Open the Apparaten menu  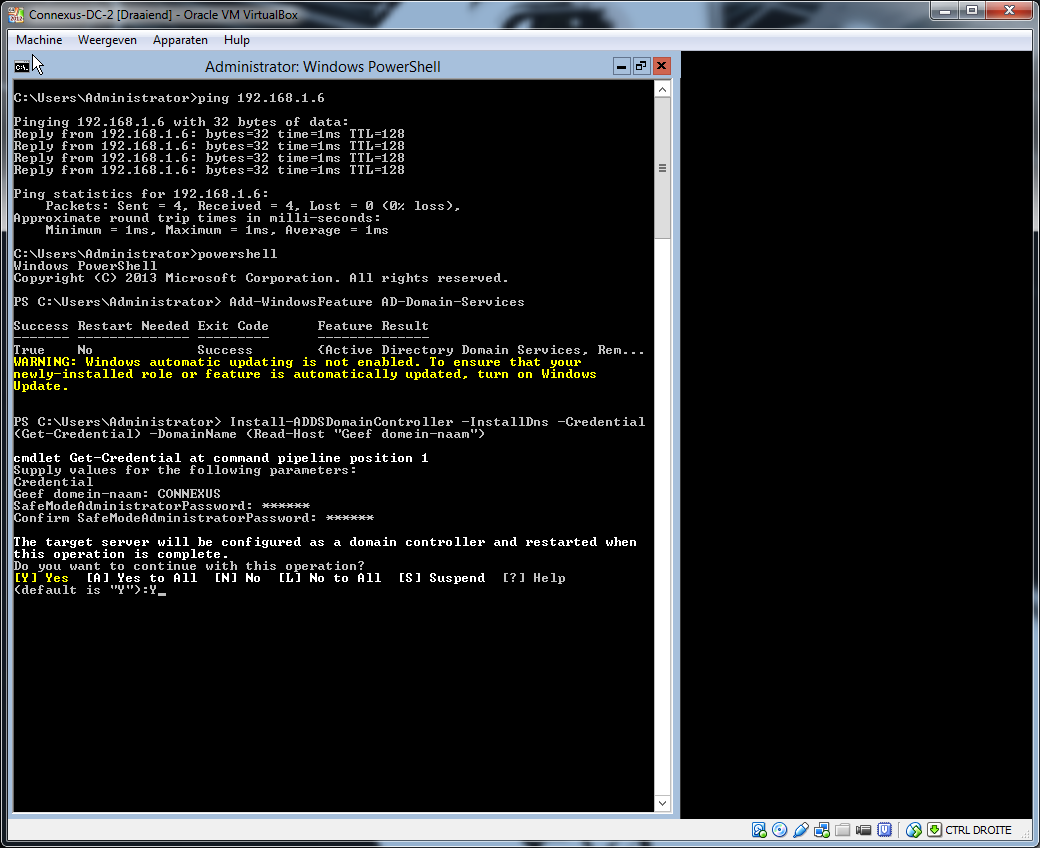[180, 40]
